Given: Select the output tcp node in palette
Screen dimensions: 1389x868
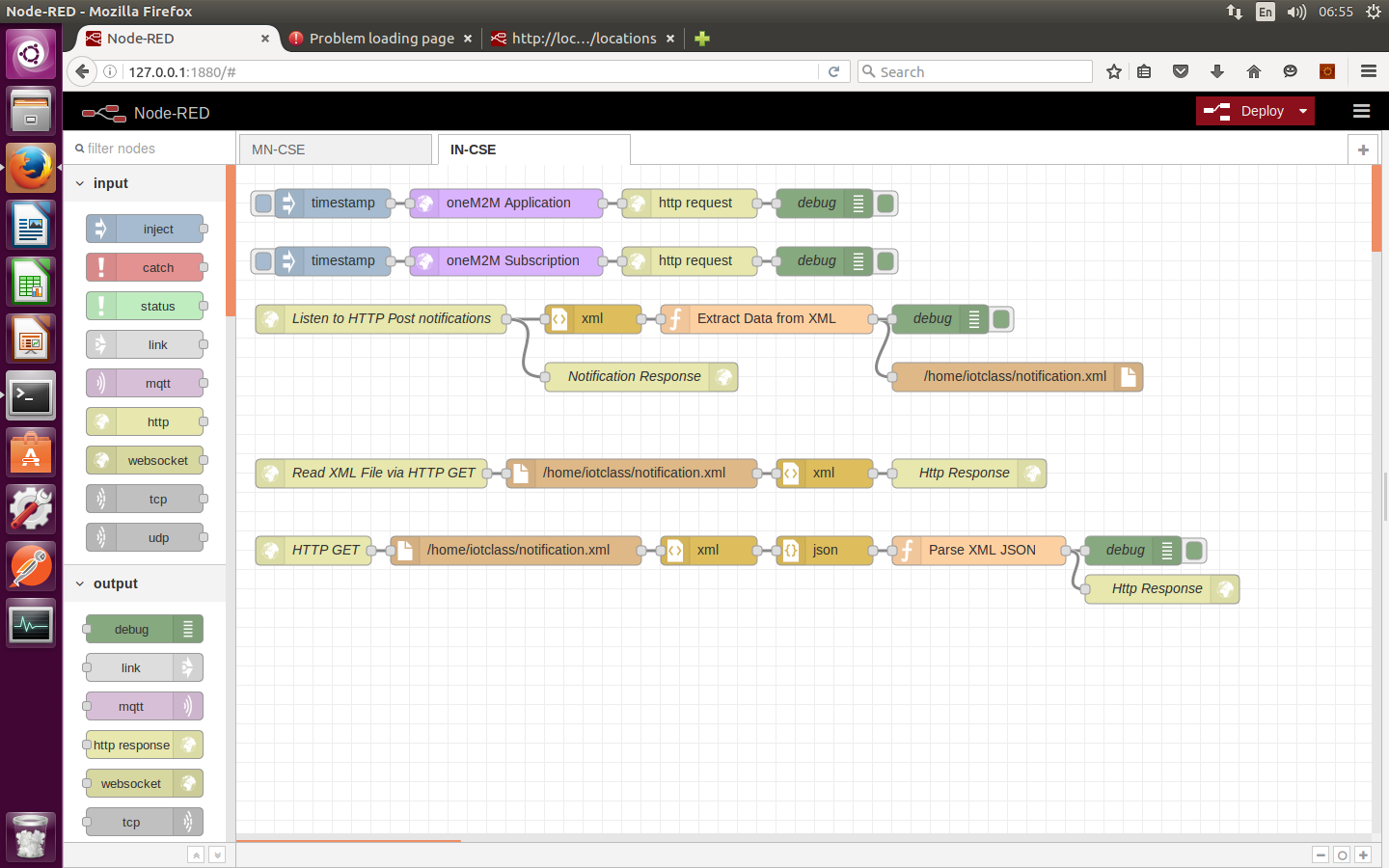Looking at the screenshot, I should pyautogui.click(x=145, y=822).
